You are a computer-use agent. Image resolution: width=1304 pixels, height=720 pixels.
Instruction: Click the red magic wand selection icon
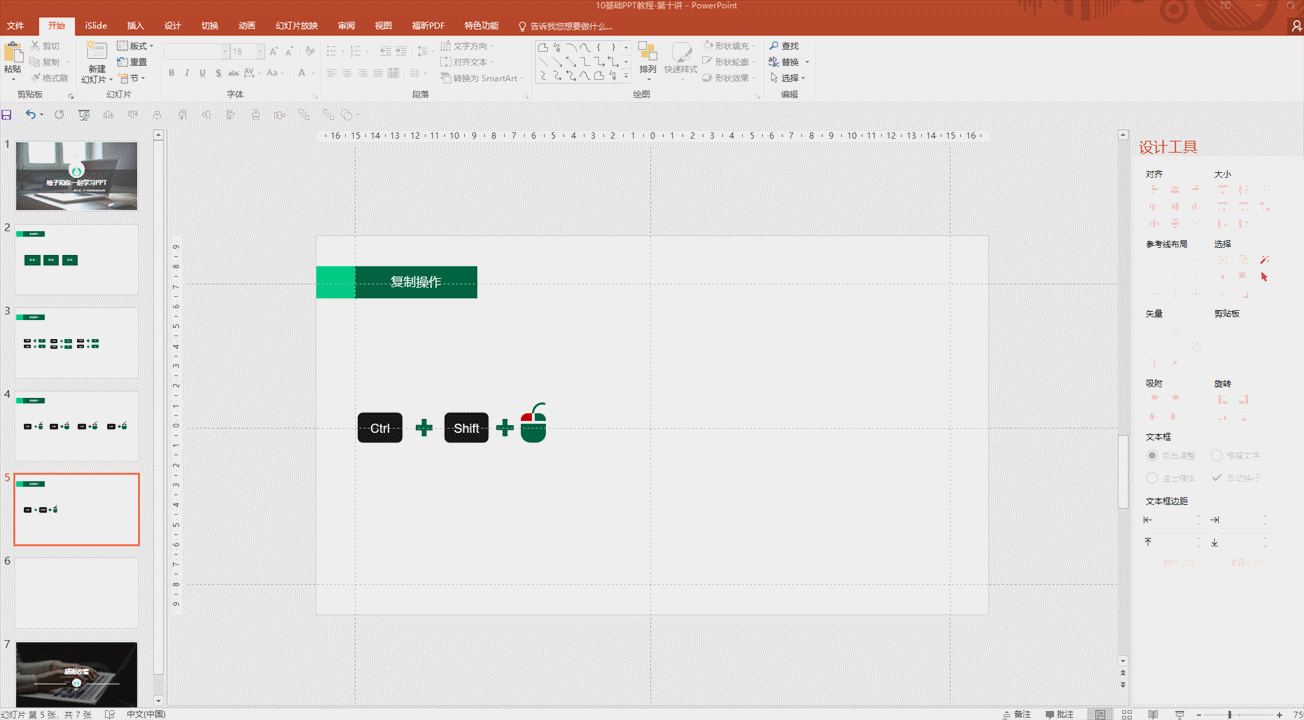point(1264,260)
